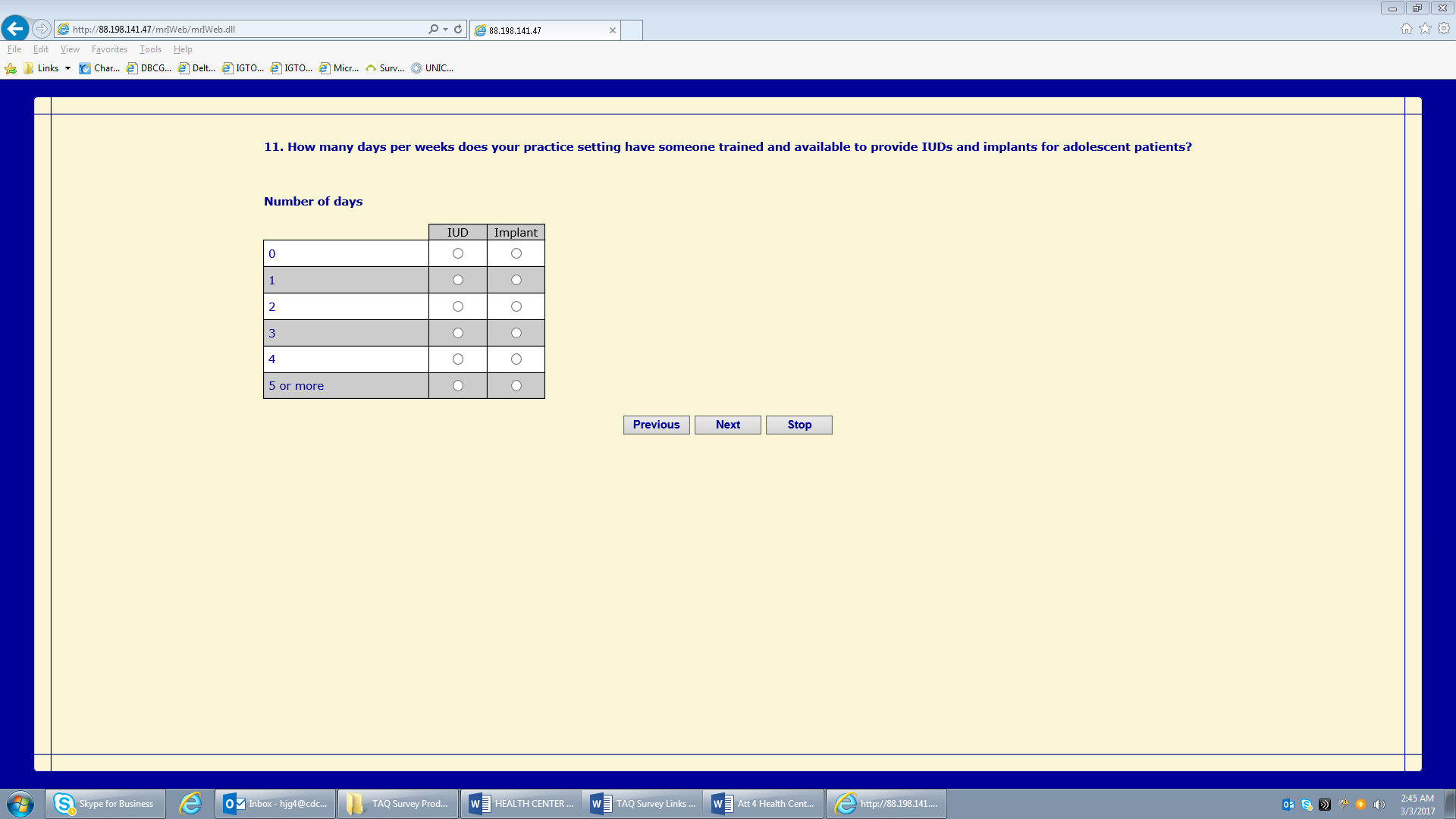Click the Previous button

click(656, 425)
